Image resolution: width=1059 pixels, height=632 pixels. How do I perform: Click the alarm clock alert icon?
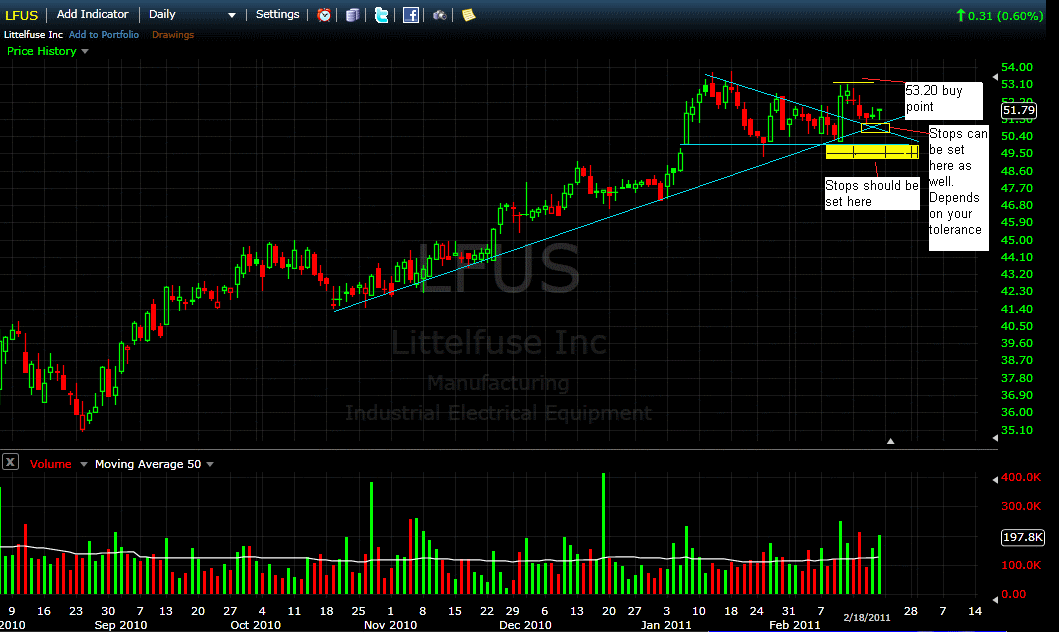(x=324, y=15)
